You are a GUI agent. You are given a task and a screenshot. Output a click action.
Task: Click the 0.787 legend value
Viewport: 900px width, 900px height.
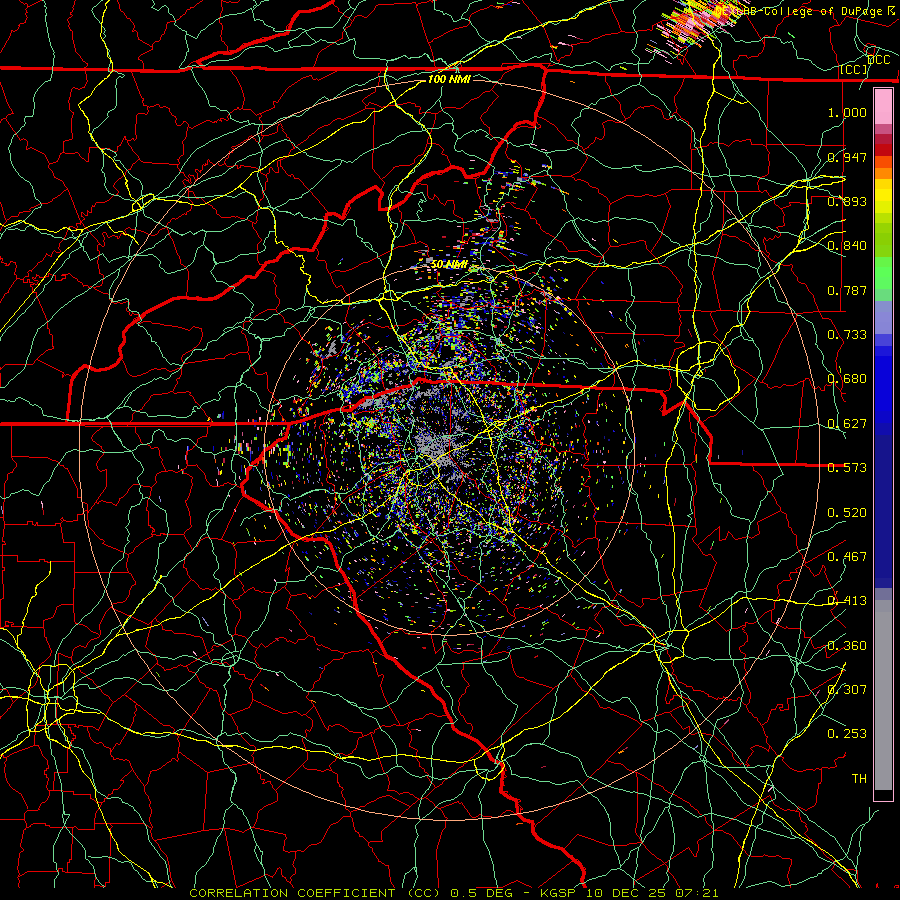[x=847, y=290]
